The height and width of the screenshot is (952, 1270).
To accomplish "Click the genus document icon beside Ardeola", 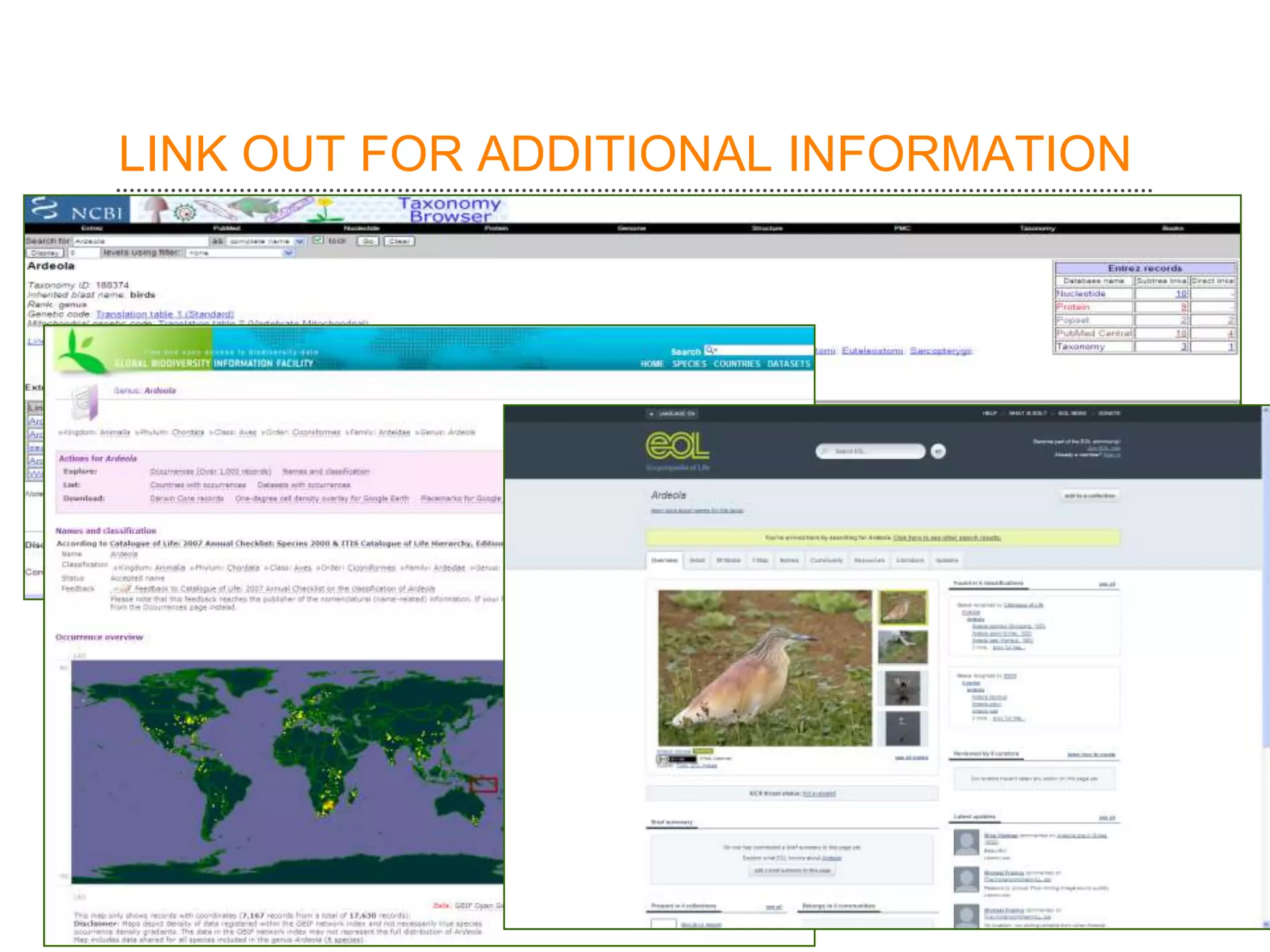I will coord(84,402).
